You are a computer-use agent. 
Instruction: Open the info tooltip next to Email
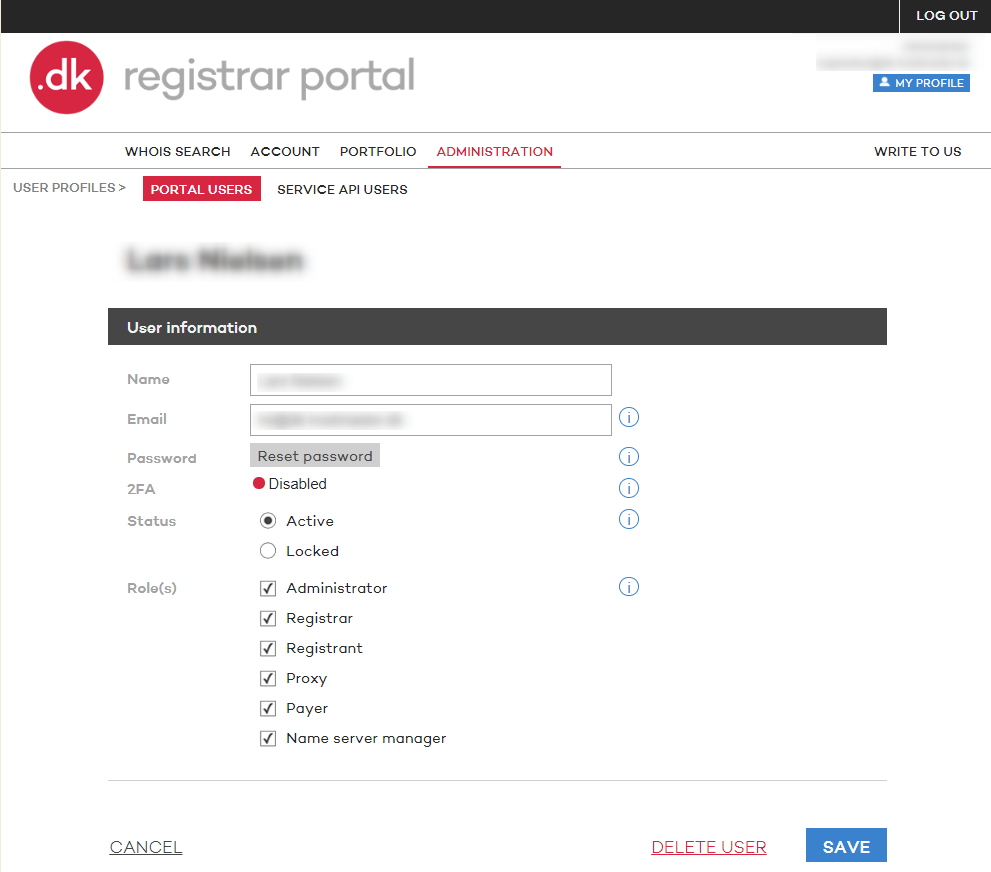[x=629, y=417]
